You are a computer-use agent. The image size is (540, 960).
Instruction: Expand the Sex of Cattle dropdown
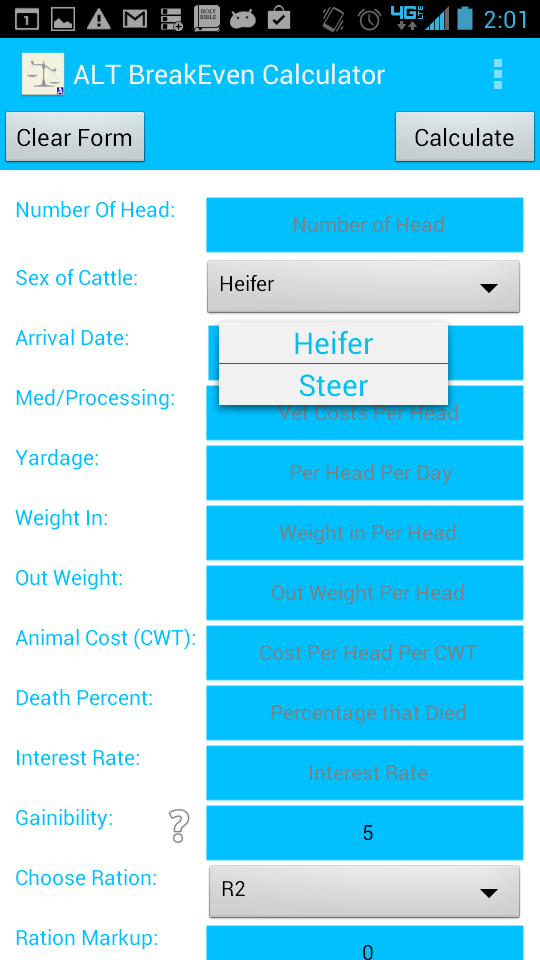364,286
